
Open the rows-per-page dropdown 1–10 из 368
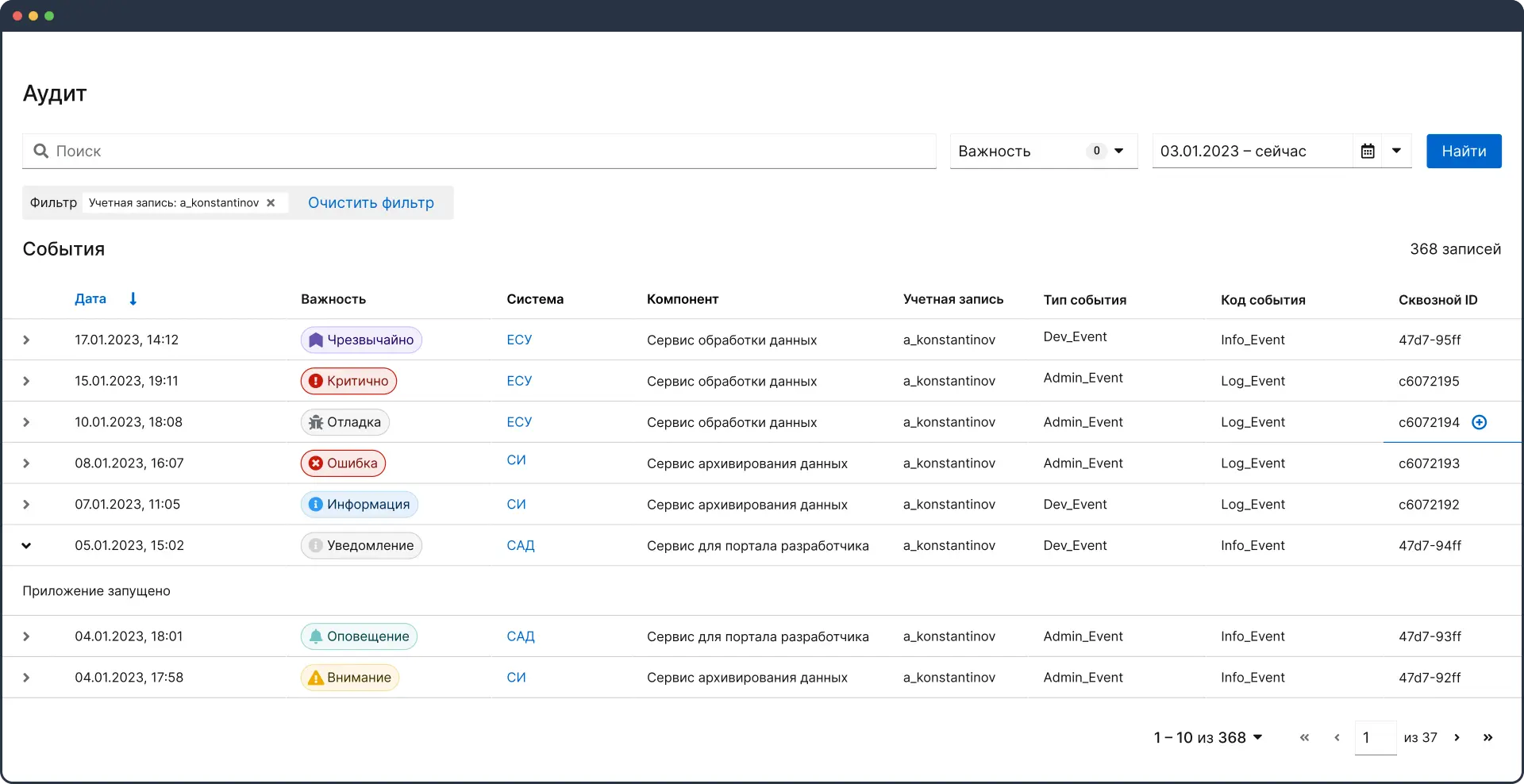[1208, 737]
